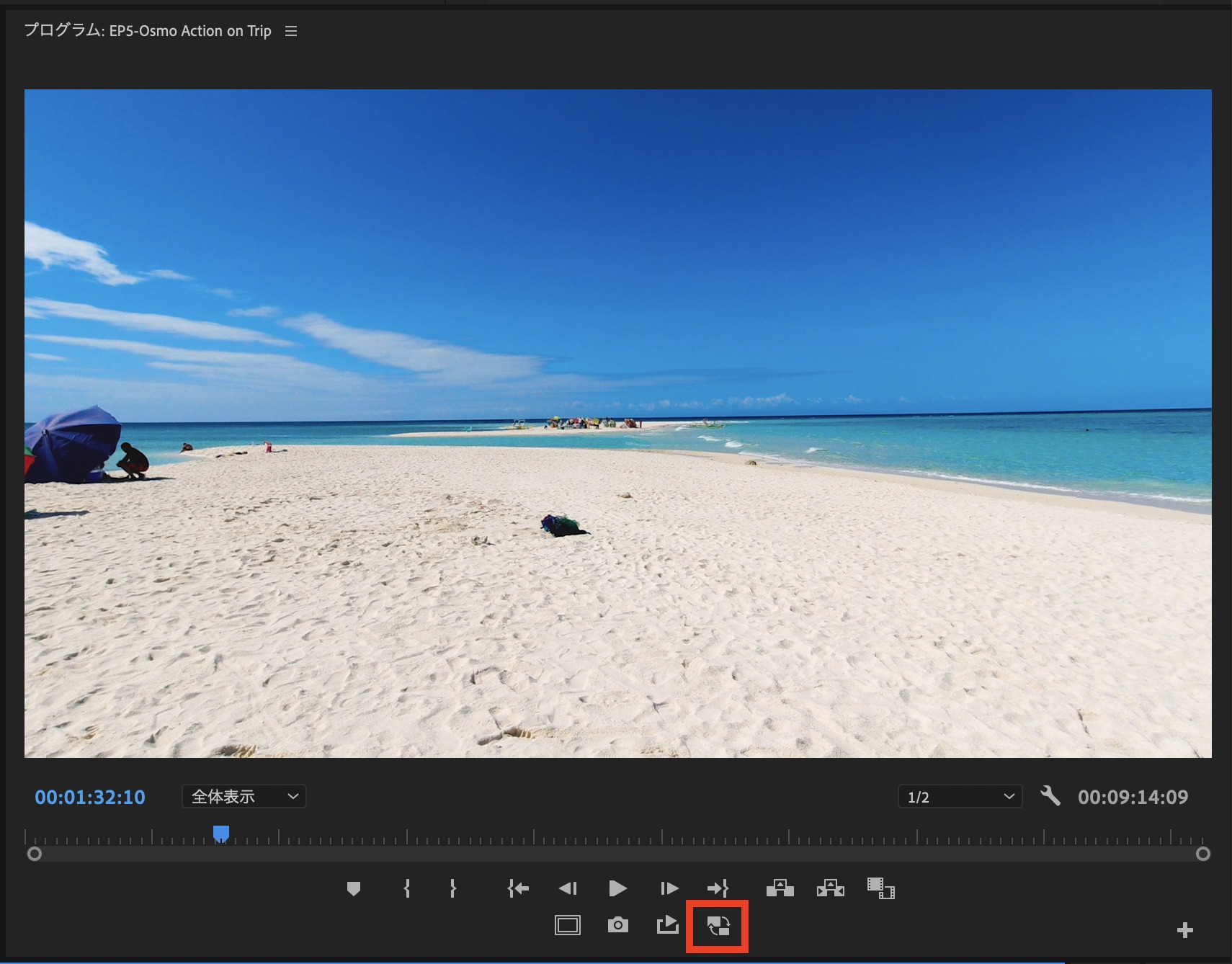Open the Button Editor plus icon
Screen dimensions: 1232x964
point(1184,930)
